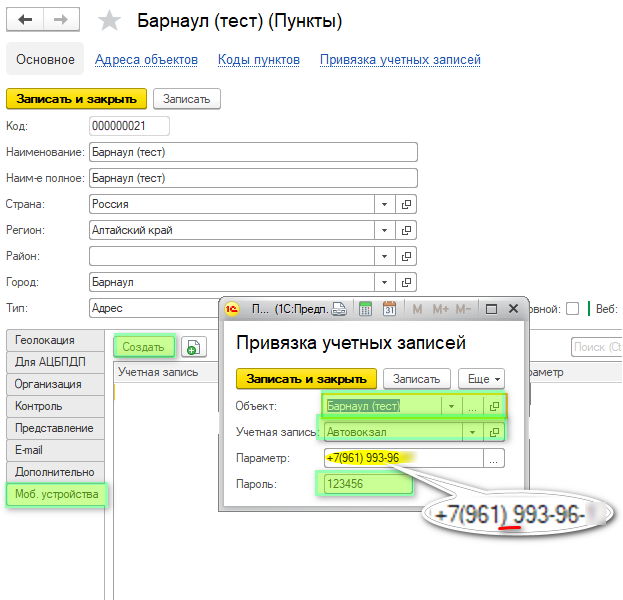Image resolution: width=623 pixels, height=600 pixels.
Task: Expand the Город dropdown list
Action: coord(385,282)
